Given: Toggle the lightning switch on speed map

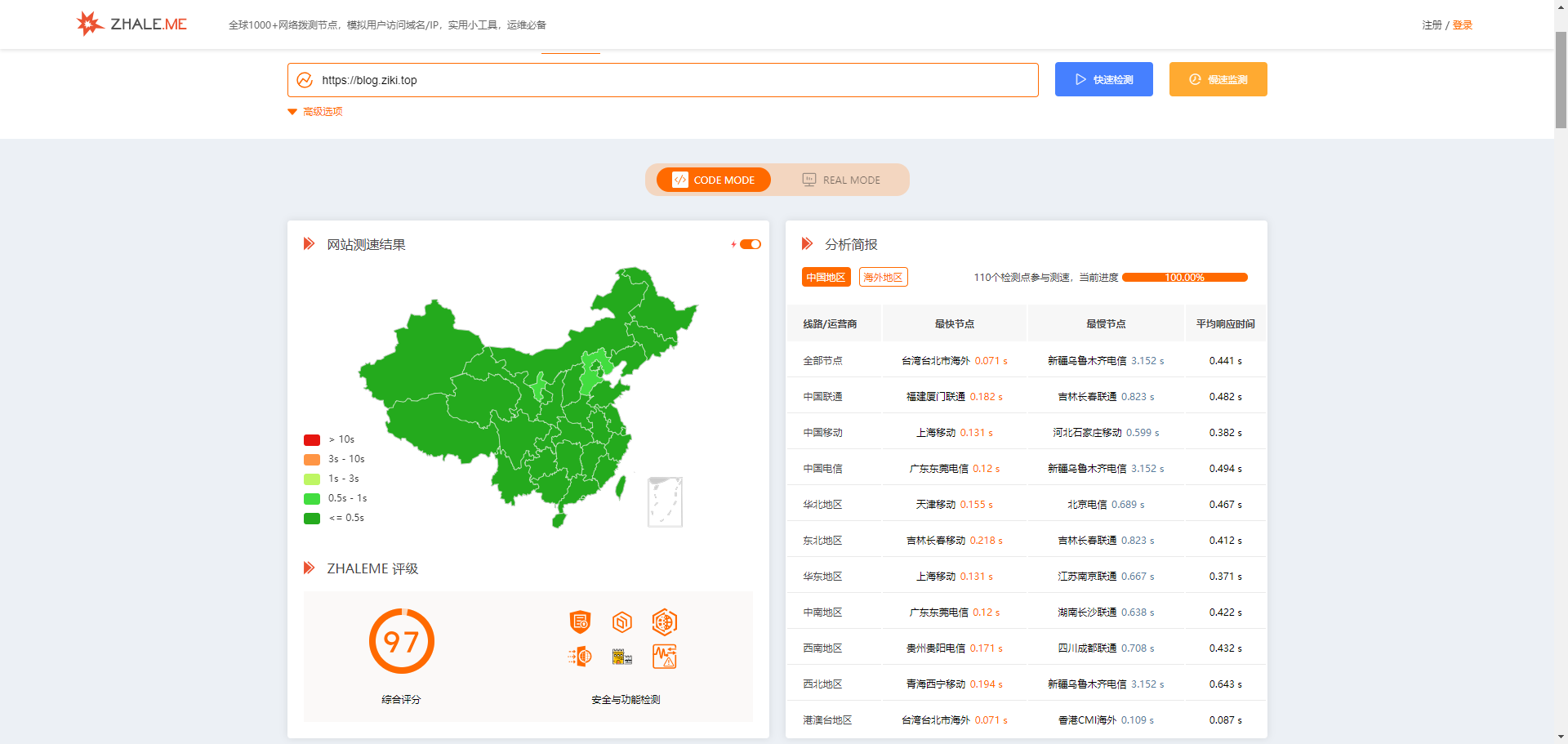Looking at the screenshot, I should [750, 244].
